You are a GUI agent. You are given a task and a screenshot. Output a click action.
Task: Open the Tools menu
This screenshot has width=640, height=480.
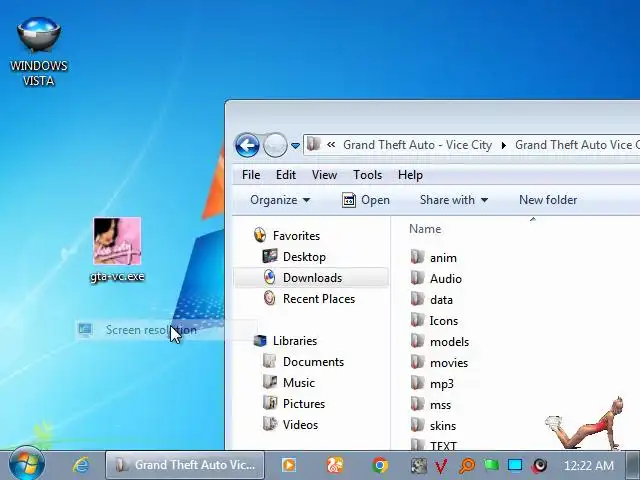coord(368,175)
